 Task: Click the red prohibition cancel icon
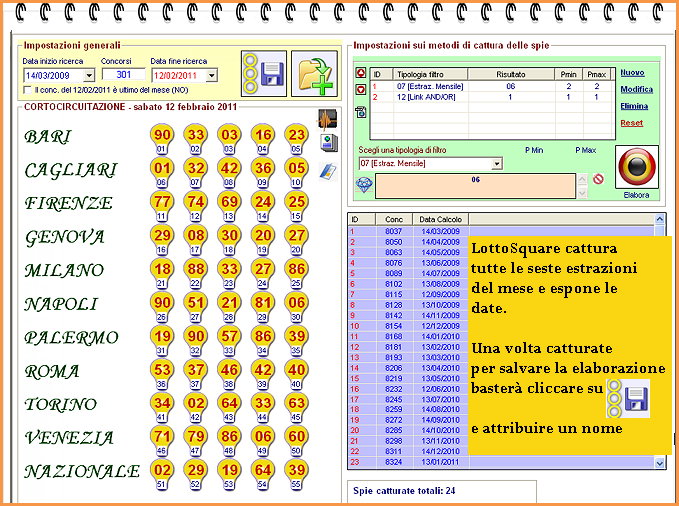click(x=599, y=180)
